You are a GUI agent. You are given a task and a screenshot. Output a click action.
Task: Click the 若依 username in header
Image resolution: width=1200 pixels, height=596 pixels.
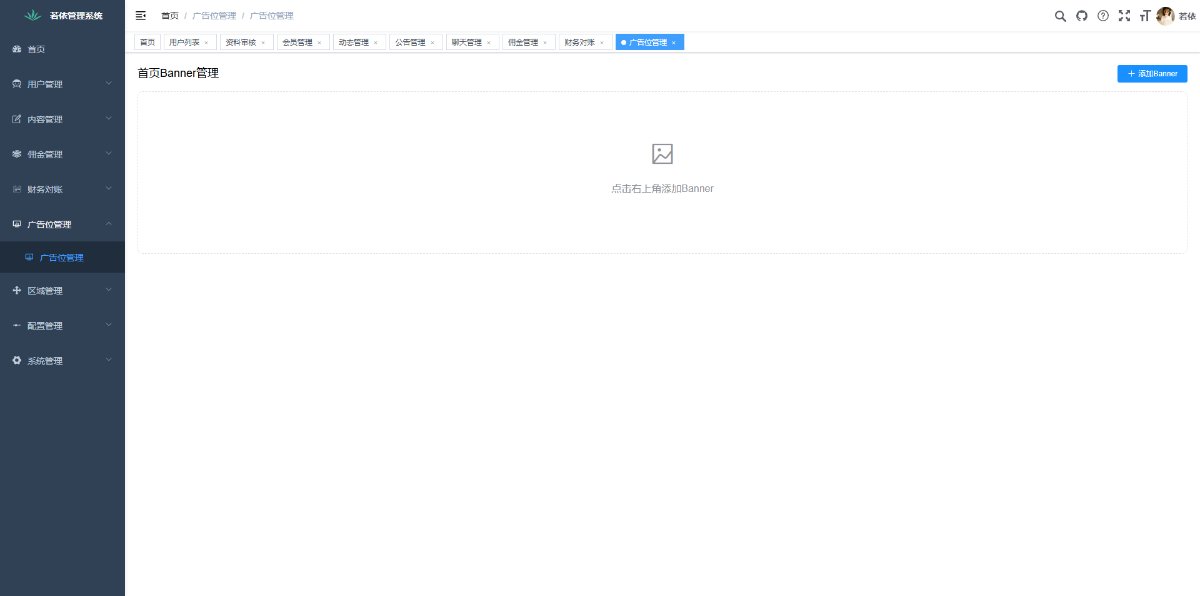1186,16
